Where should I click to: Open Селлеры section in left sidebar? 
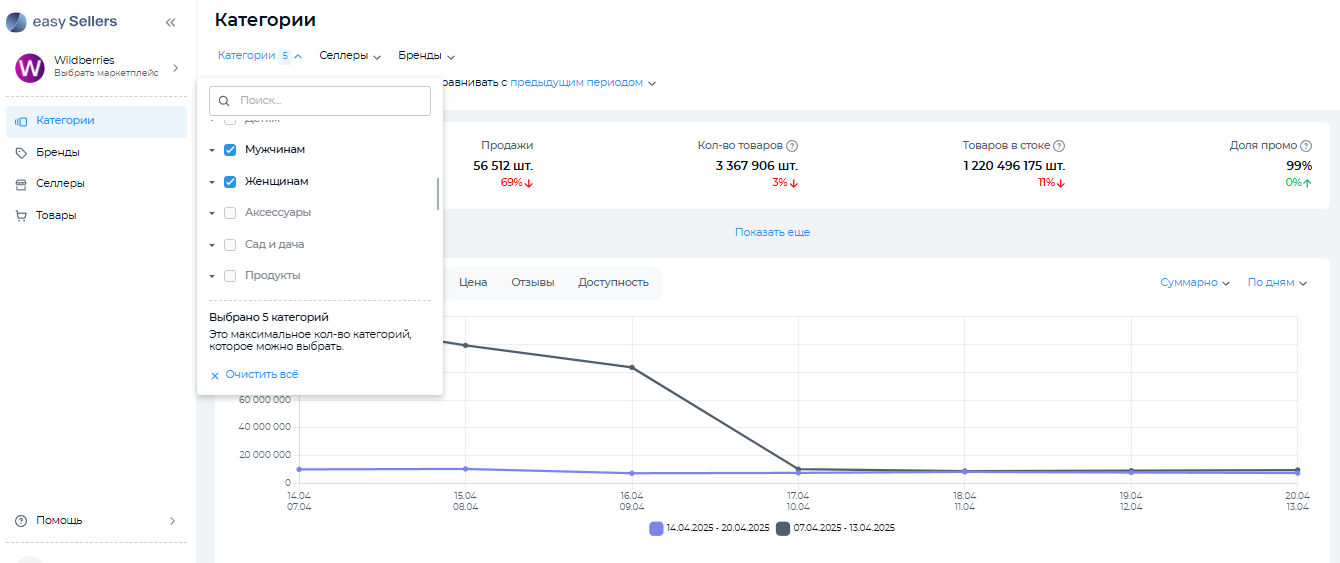coord(60,184)
